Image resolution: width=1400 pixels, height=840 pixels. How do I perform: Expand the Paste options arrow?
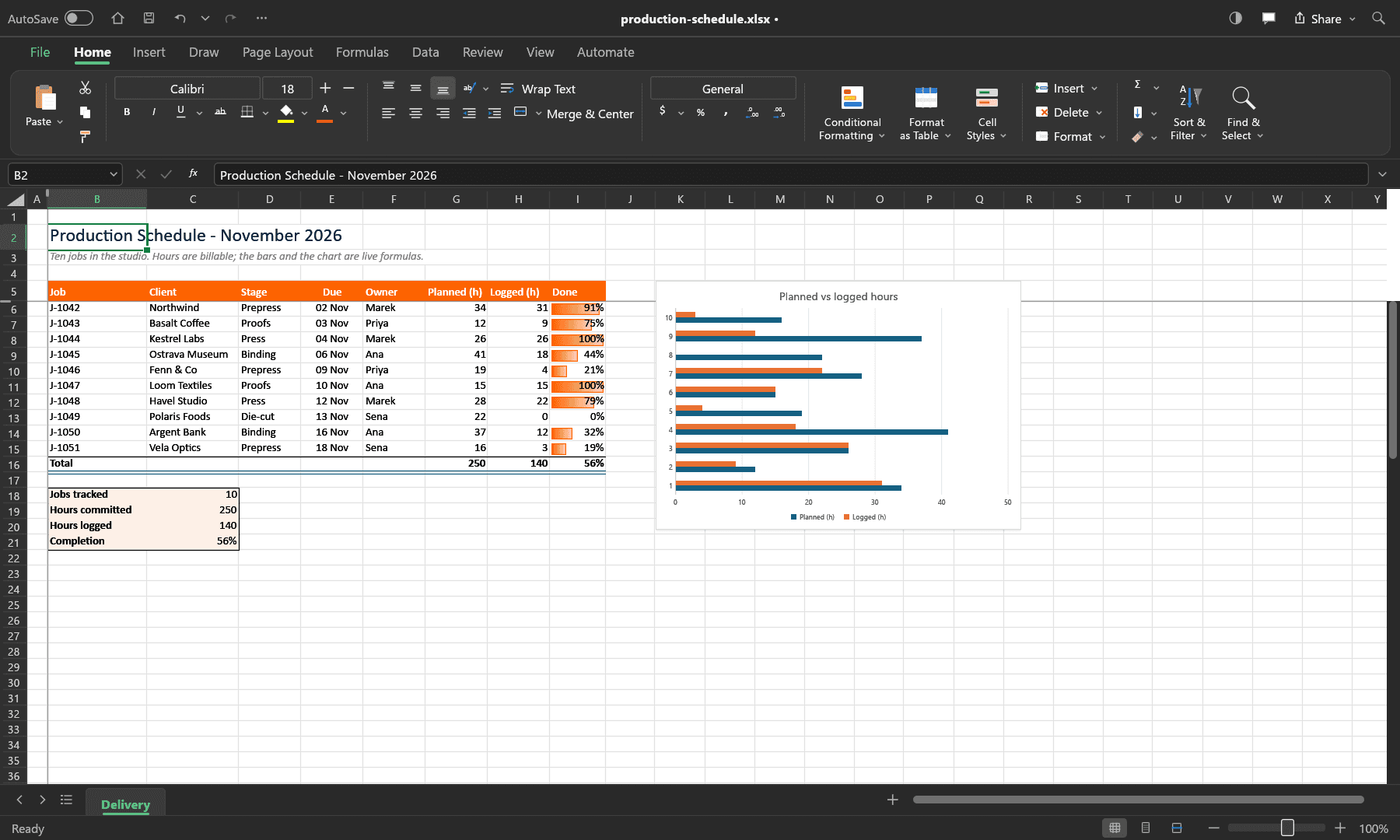(x=60, y=122)
